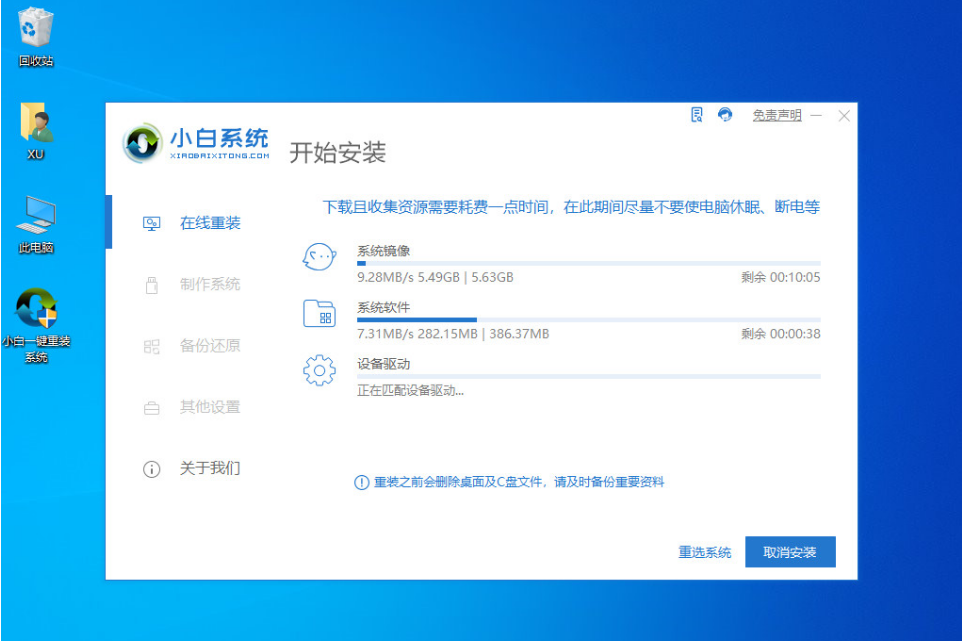The width and height of the screenshot is (962, 641).
Task: Click the 系统镜像 disc face icon
Action: pos(318,258)
